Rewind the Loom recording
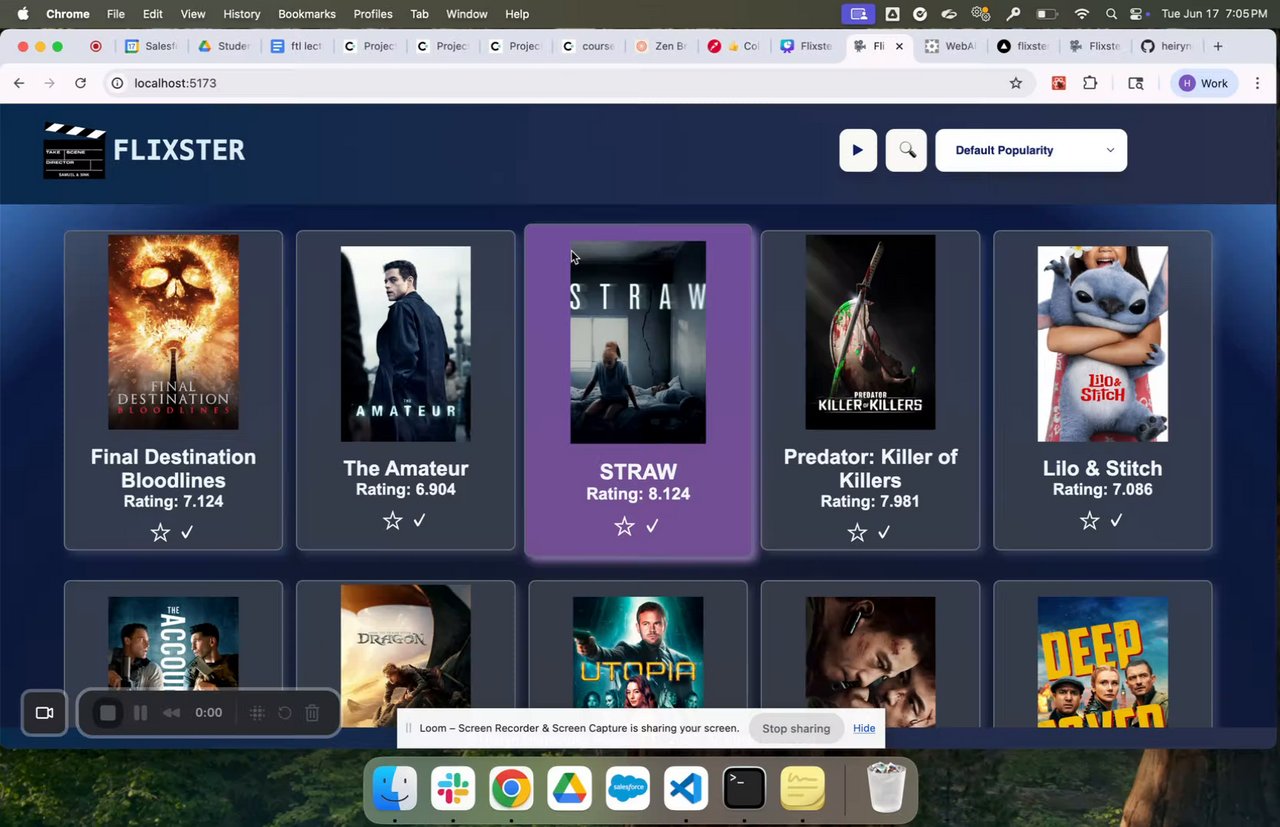This screenshot has width=1280, height=827. 171,713
